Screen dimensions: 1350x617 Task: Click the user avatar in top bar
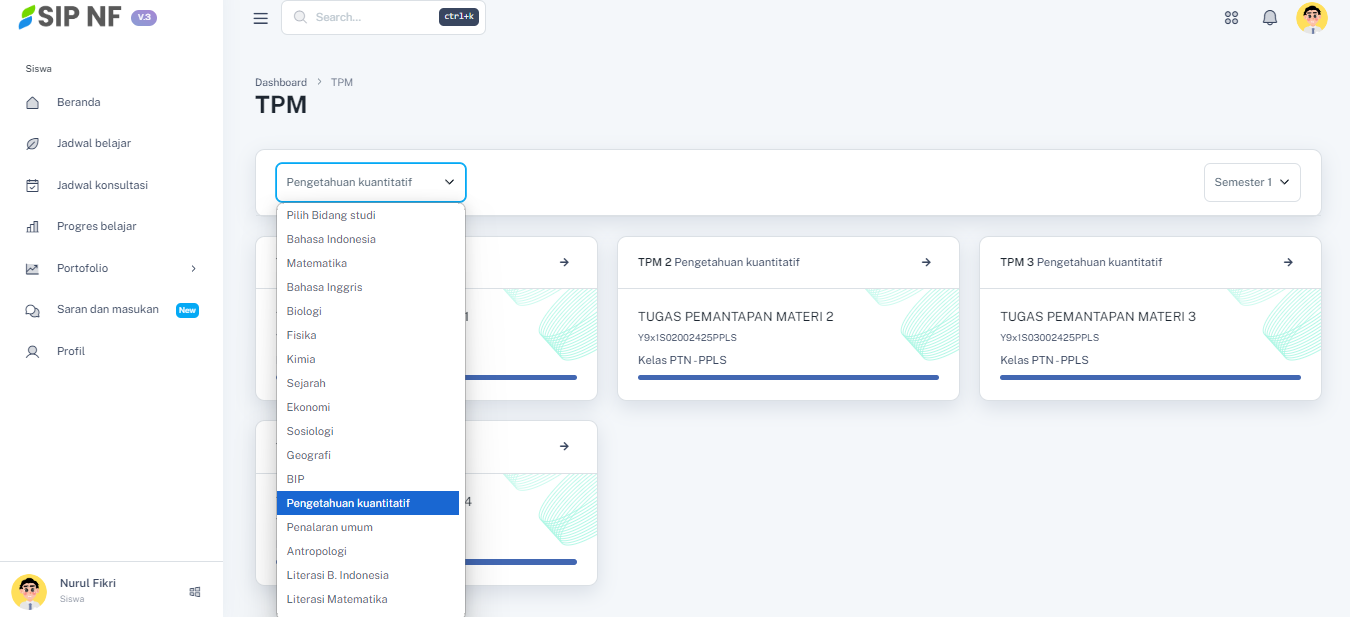tap(1311, 18)
